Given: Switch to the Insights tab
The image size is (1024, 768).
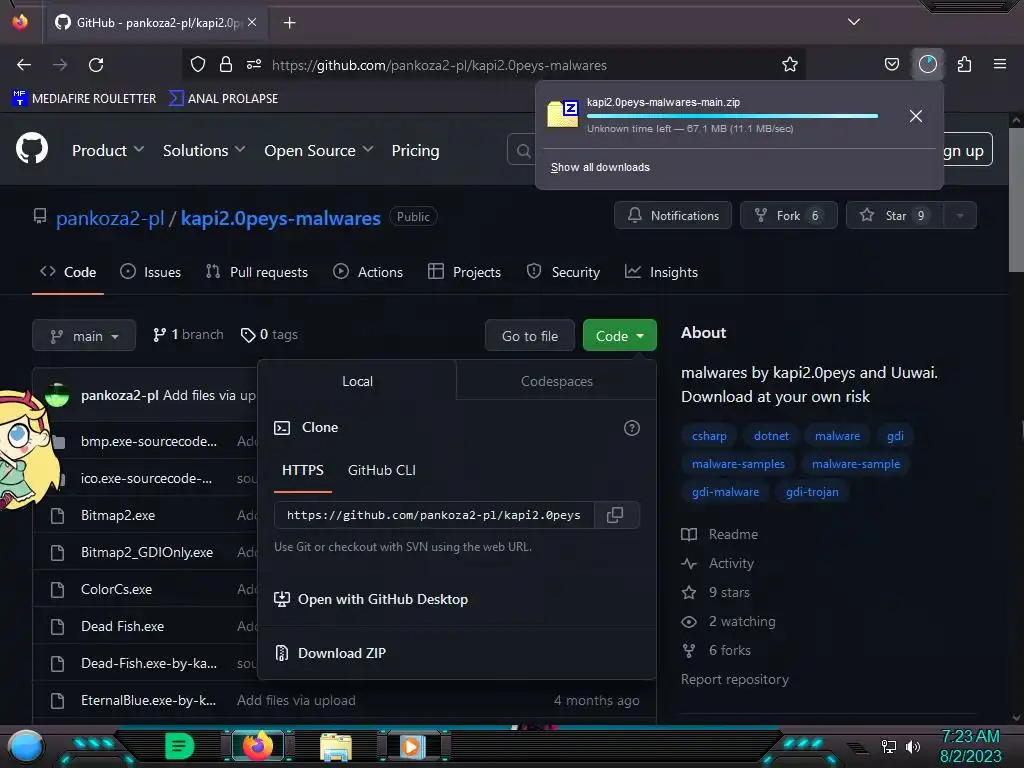Looking at the screenshot, I should tap(661, 272).
